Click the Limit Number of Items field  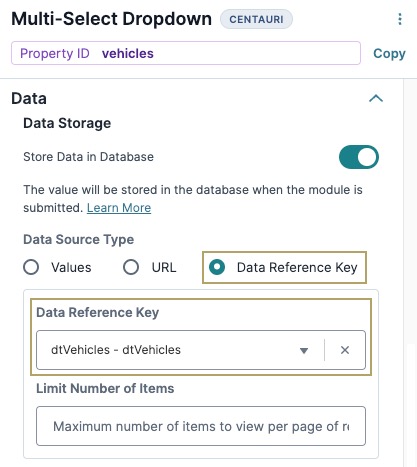[201, 426]
